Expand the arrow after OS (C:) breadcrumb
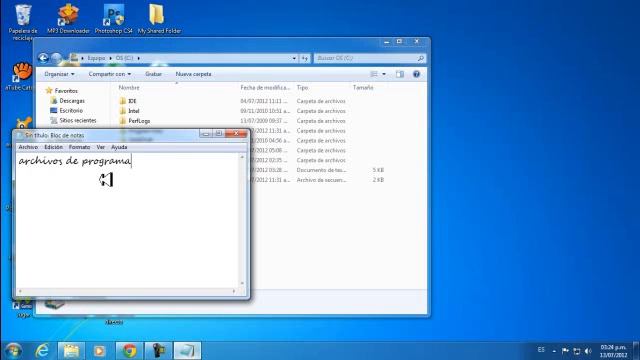Image resolution: width=640 pixels, height=360 pixels. point(138,58)
